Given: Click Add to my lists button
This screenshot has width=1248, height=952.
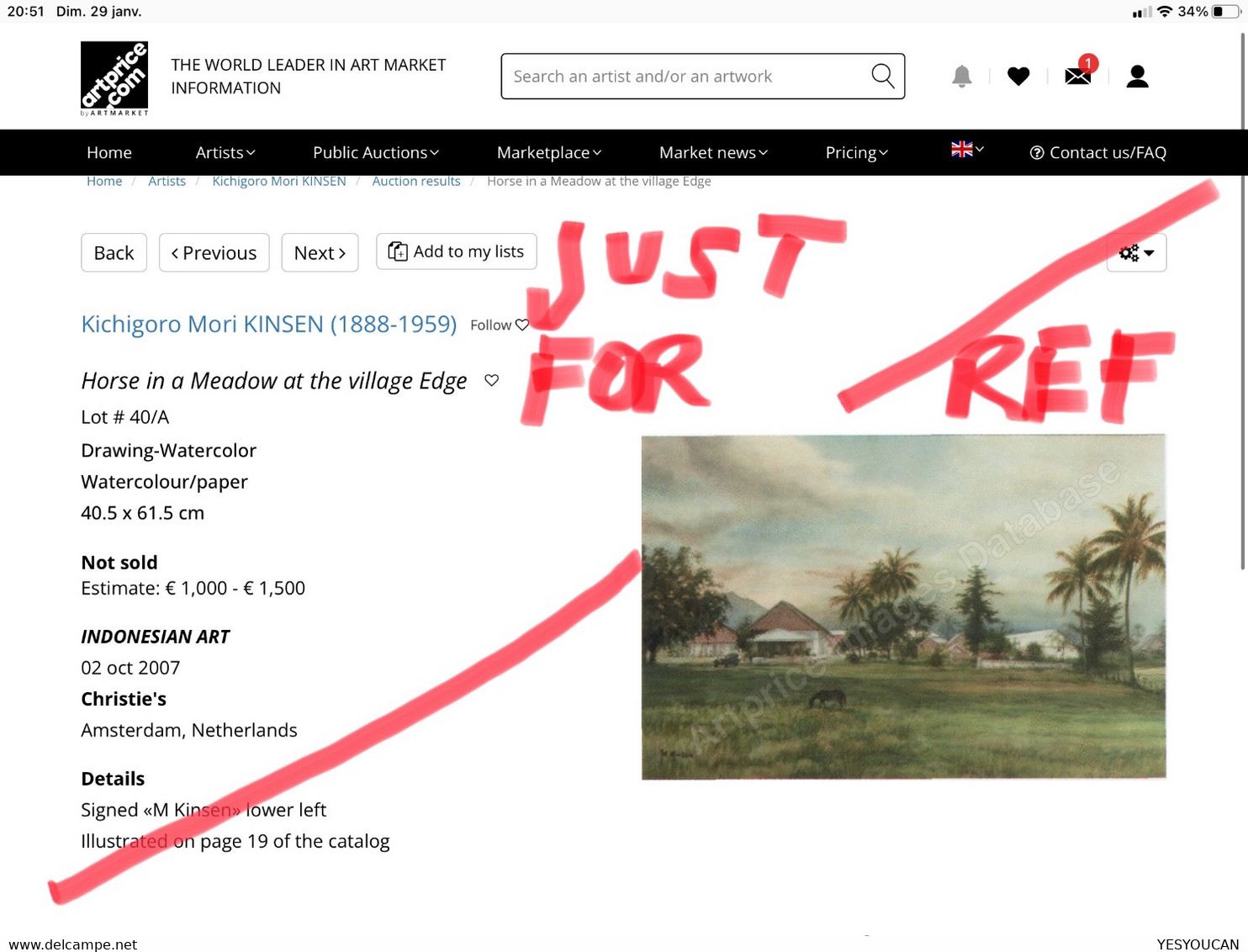Looking at the screenshot, I should click(x=456, y=251).
